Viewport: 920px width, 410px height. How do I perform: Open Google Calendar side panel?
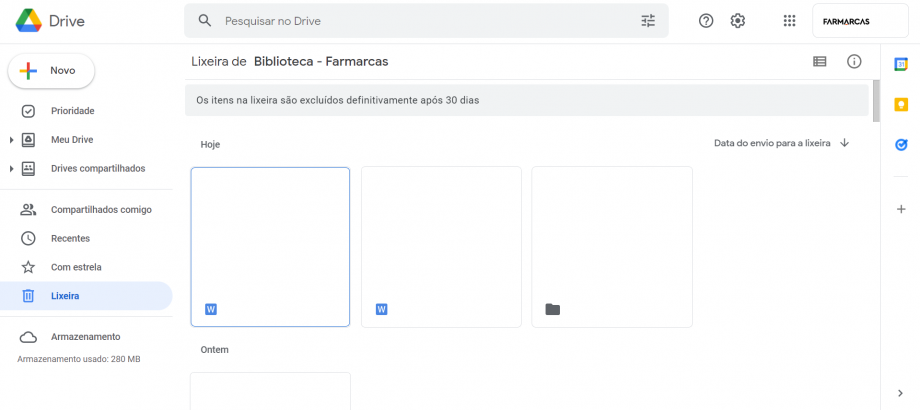900,65
